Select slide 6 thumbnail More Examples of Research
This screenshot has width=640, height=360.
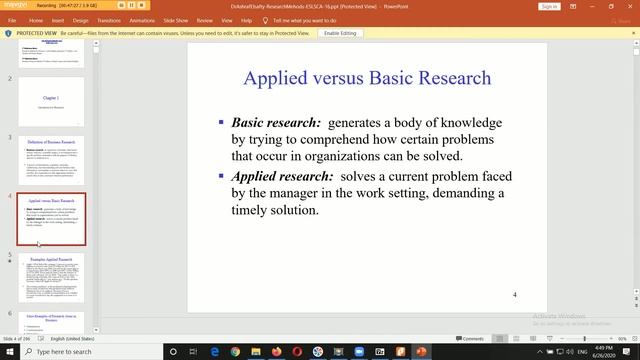pyautogui.click(x=51, y=323)
